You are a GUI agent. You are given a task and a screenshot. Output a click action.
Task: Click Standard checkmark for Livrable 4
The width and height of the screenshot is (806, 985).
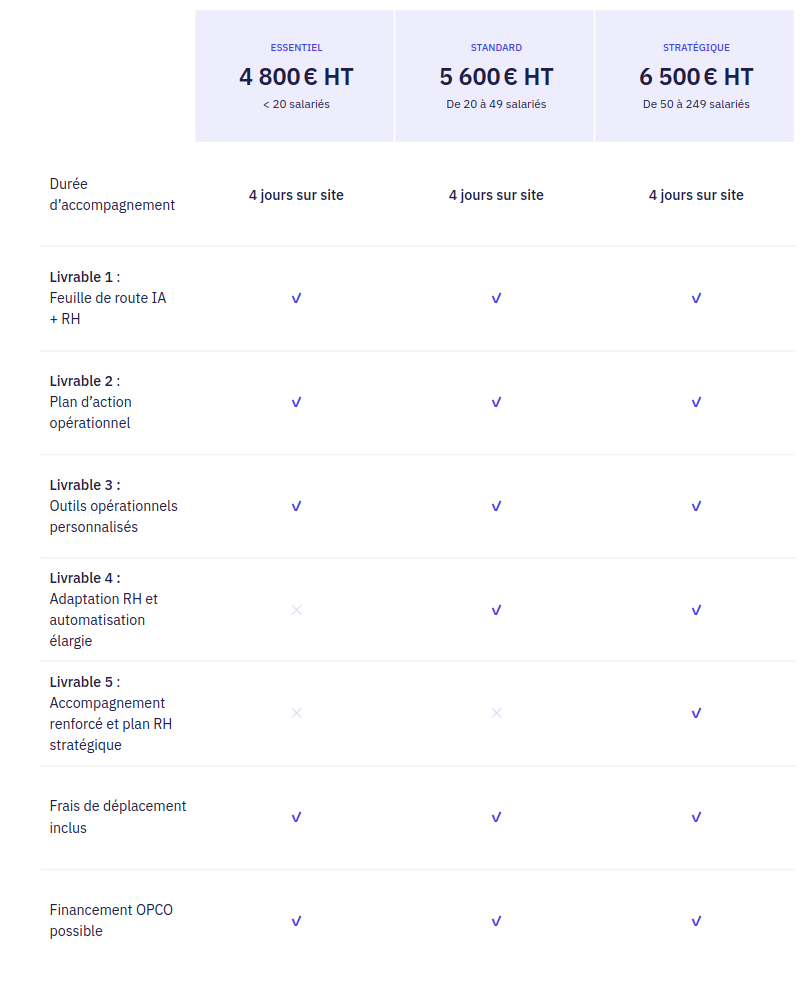pyautogui.click(x=496, y=610)
